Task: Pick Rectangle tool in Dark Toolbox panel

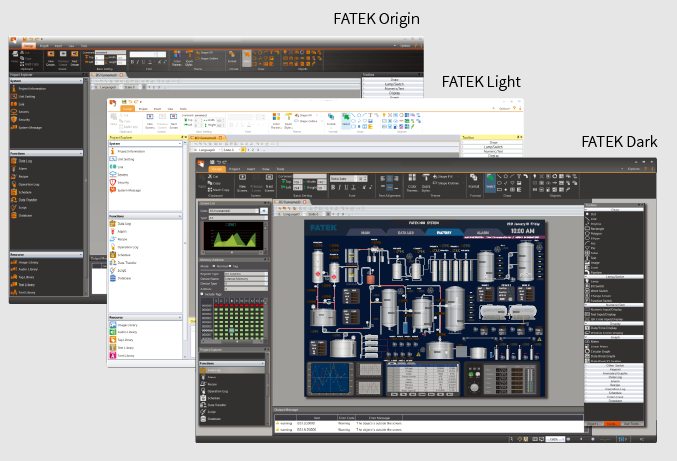Action: point(596,229)
